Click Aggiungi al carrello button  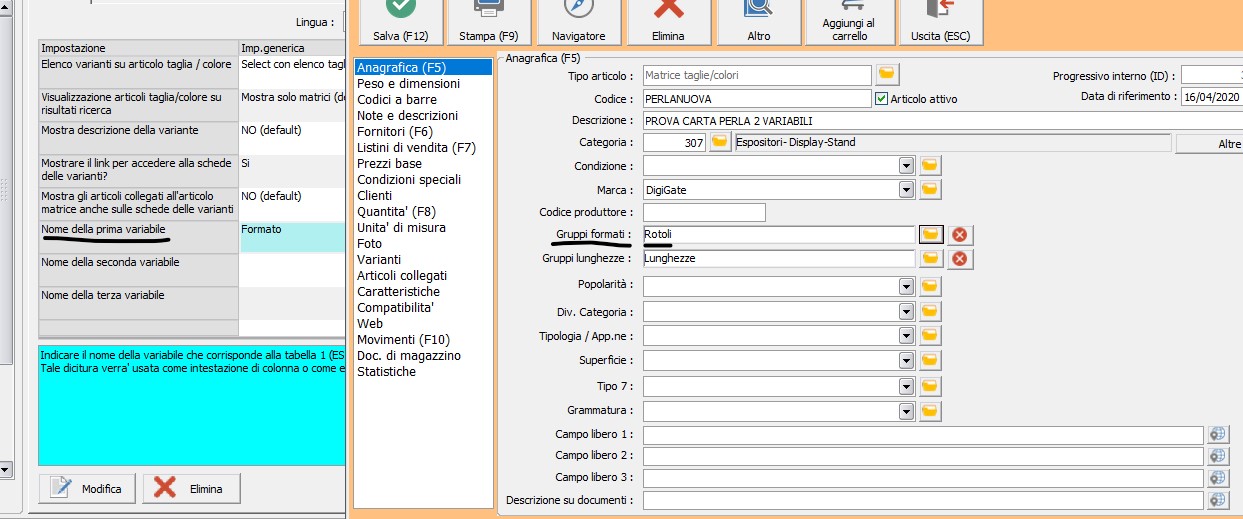[x=848, y=22]
